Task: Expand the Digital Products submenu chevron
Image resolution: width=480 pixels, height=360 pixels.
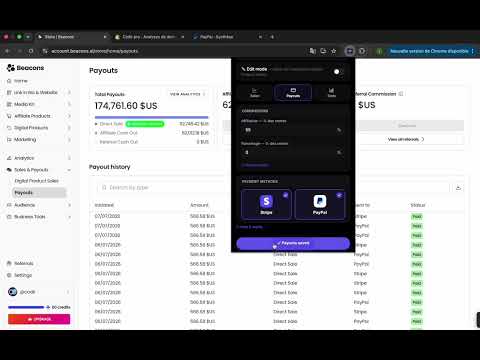Action: tap(69, 128)
